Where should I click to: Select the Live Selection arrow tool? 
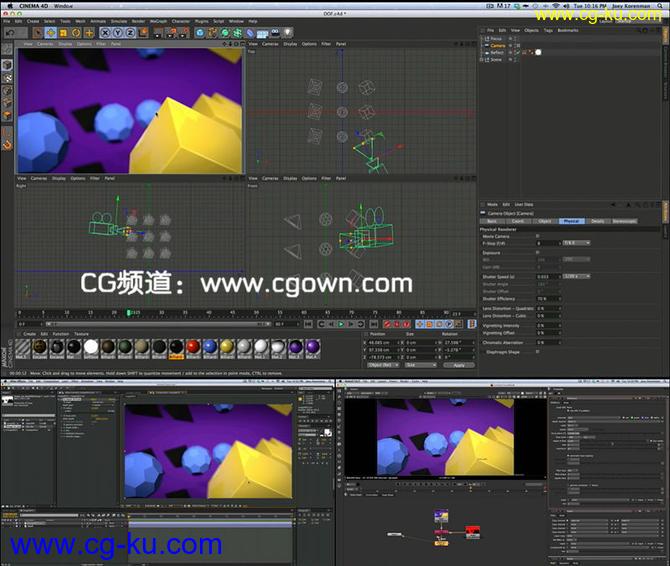click(38, 33)
